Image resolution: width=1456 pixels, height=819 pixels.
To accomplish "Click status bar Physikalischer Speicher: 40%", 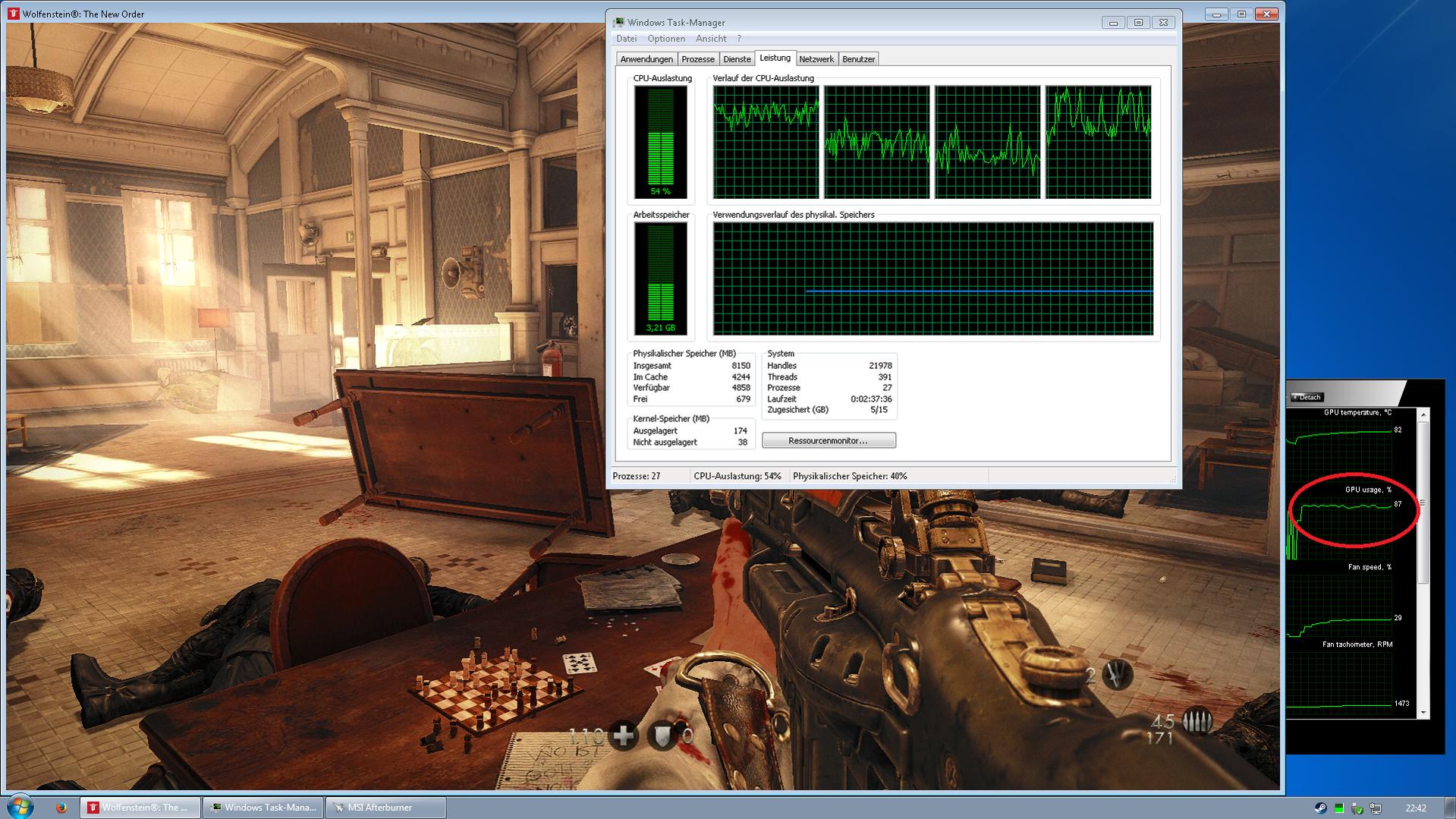I will (x=850, y=477).
